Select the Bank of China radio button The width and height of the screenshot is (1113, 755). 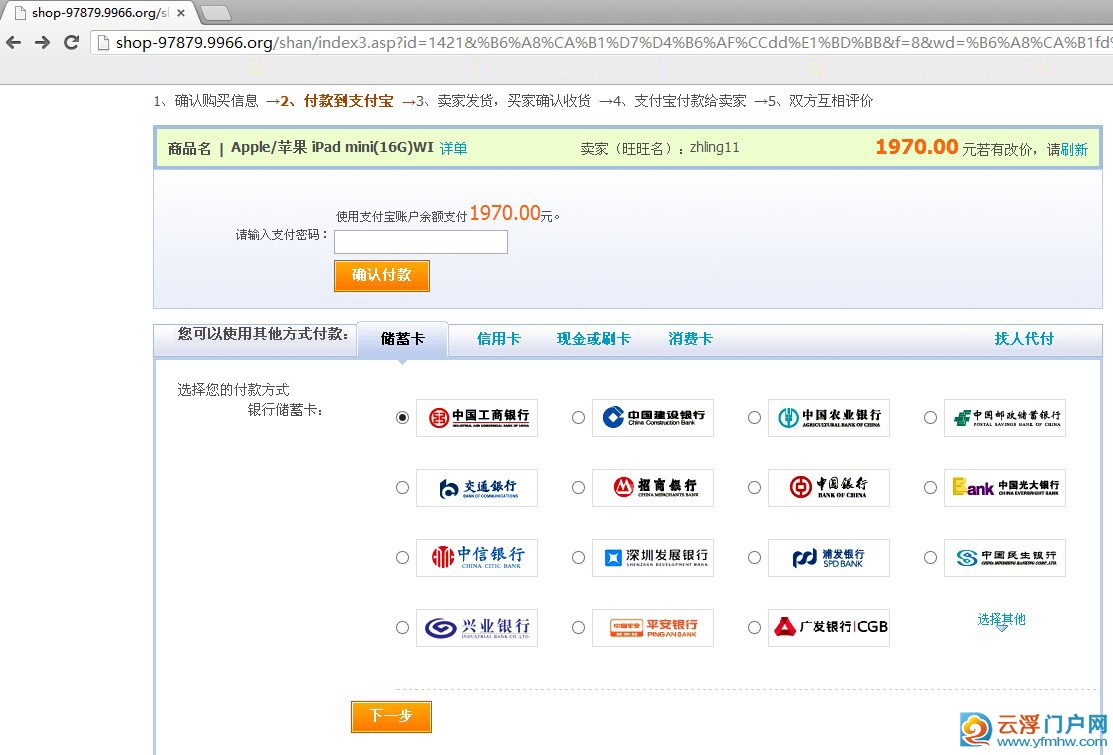tap(755, 488)
